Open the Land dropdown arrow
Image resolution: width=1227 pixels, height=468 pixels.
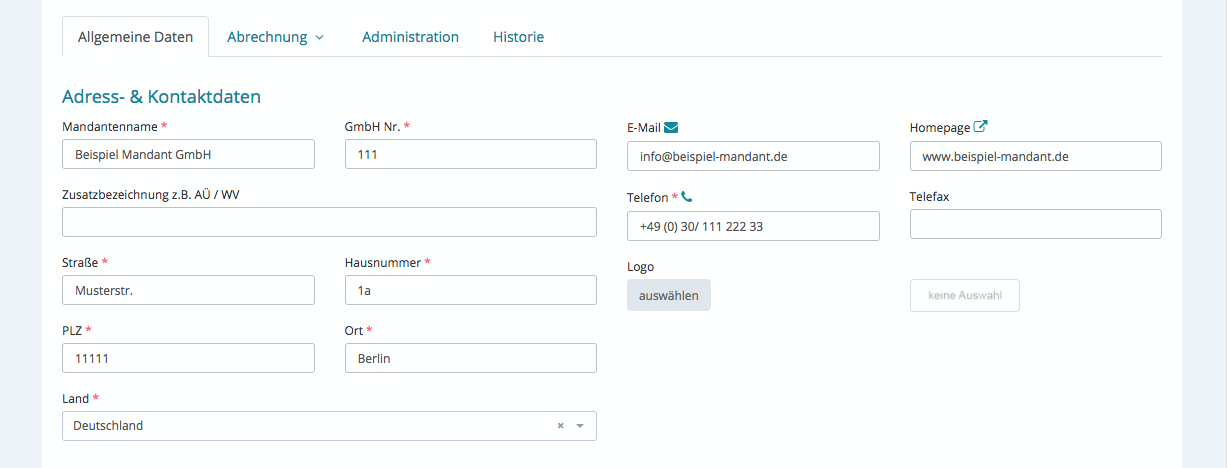[x=580, y=426]
